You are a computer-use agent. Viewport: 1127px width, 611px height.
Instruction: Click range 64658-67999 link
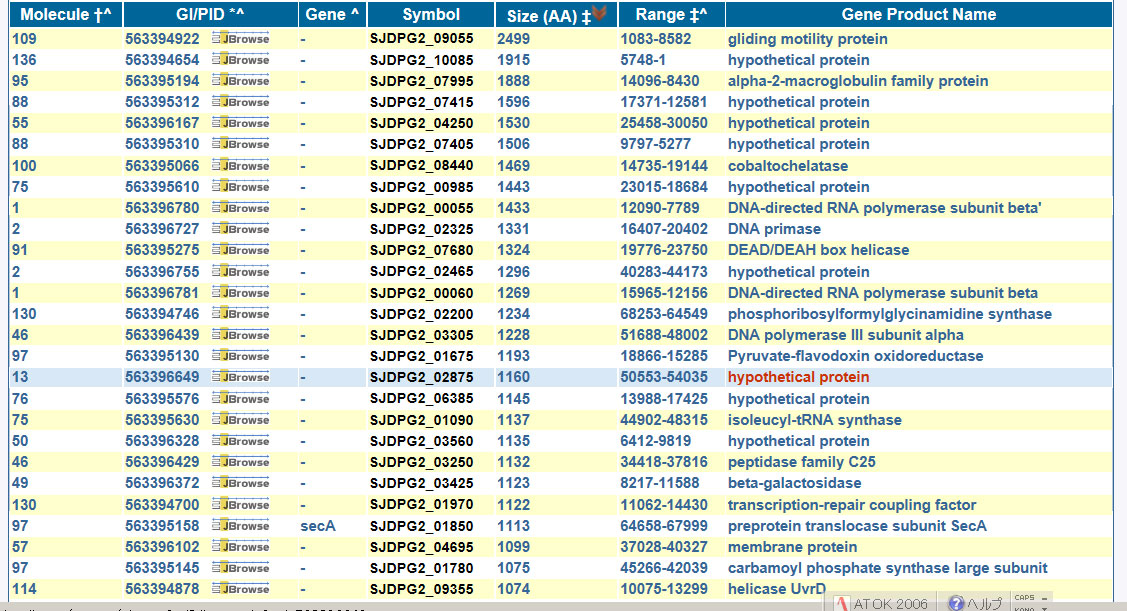point(663,526)
